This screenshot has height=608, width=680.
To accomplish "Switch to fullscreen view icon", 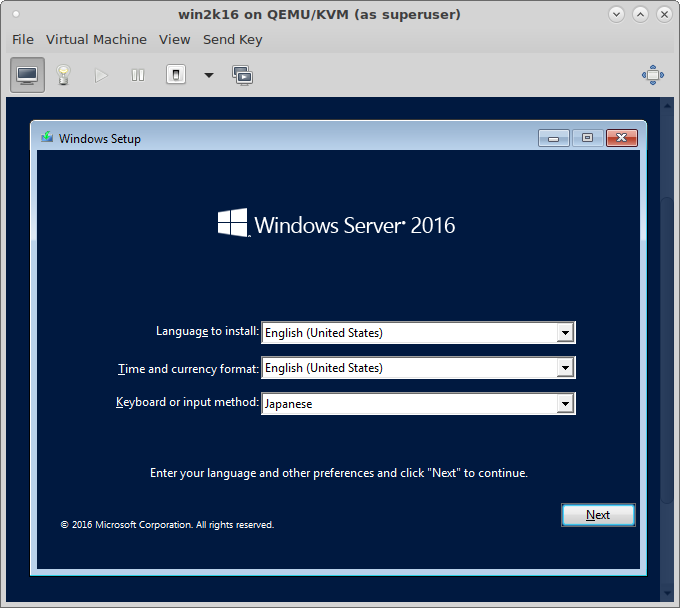I will tap(653, 75).
